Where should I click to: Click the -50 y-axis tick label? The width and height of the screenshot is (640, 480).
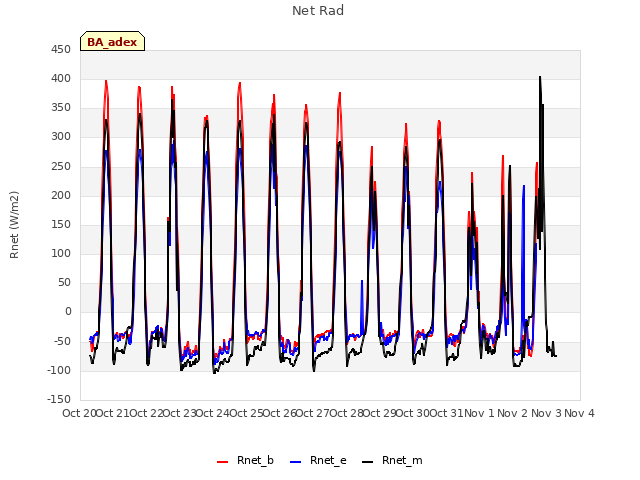pos(62,341)
